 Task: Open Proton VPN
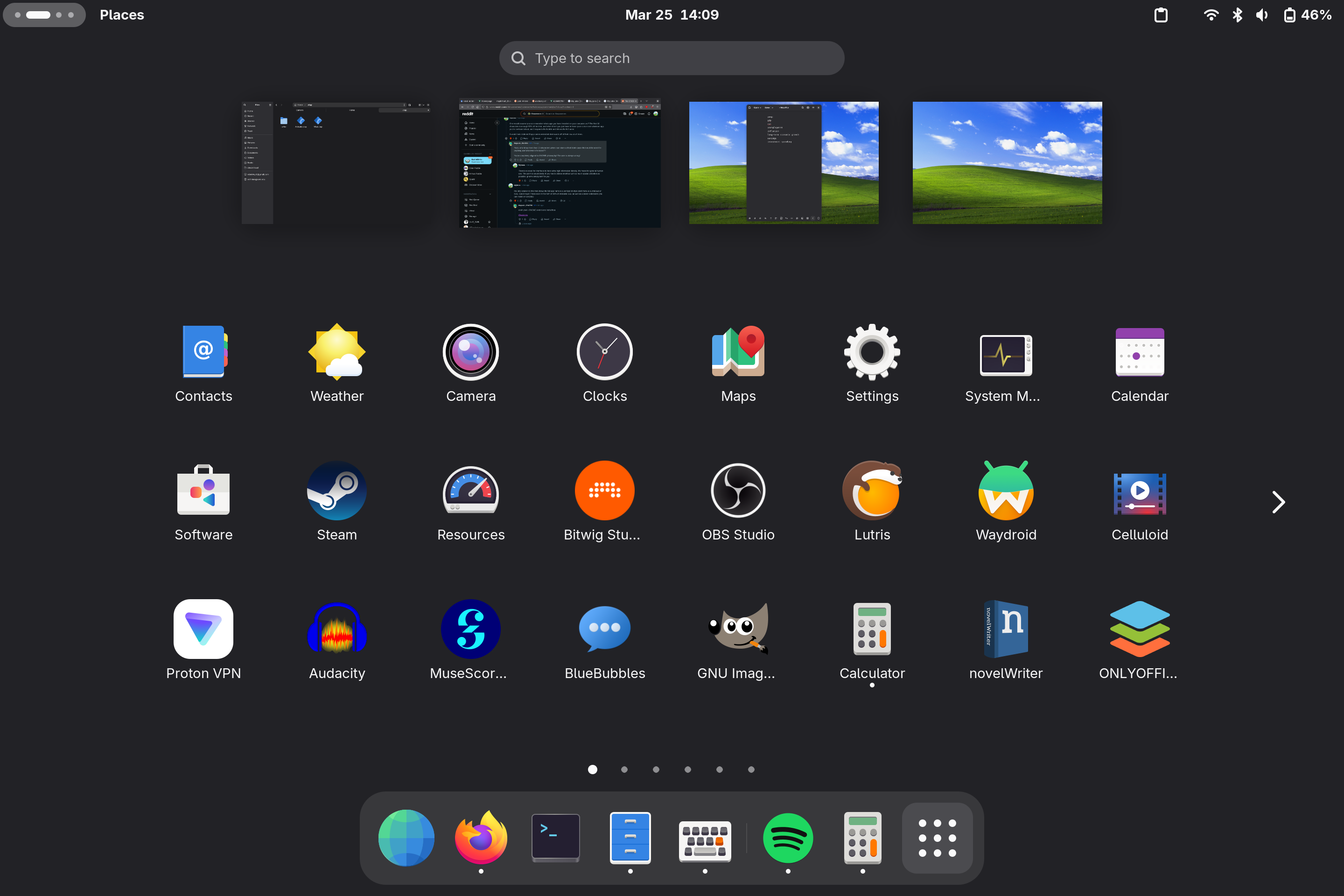(203, 629)
